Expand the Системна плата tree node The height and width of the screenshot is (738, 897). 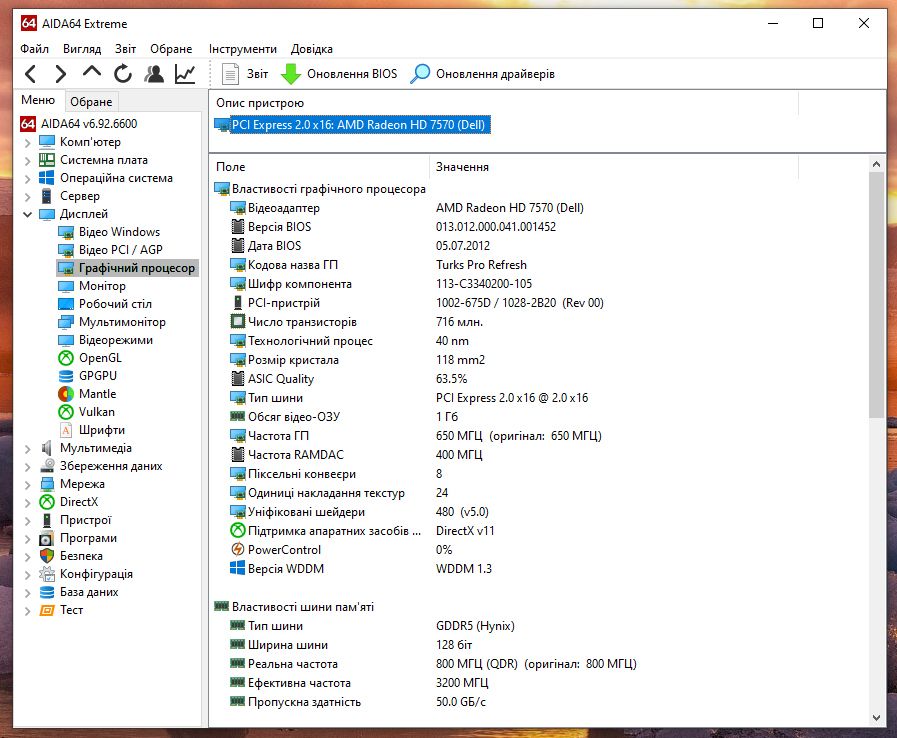27,161
